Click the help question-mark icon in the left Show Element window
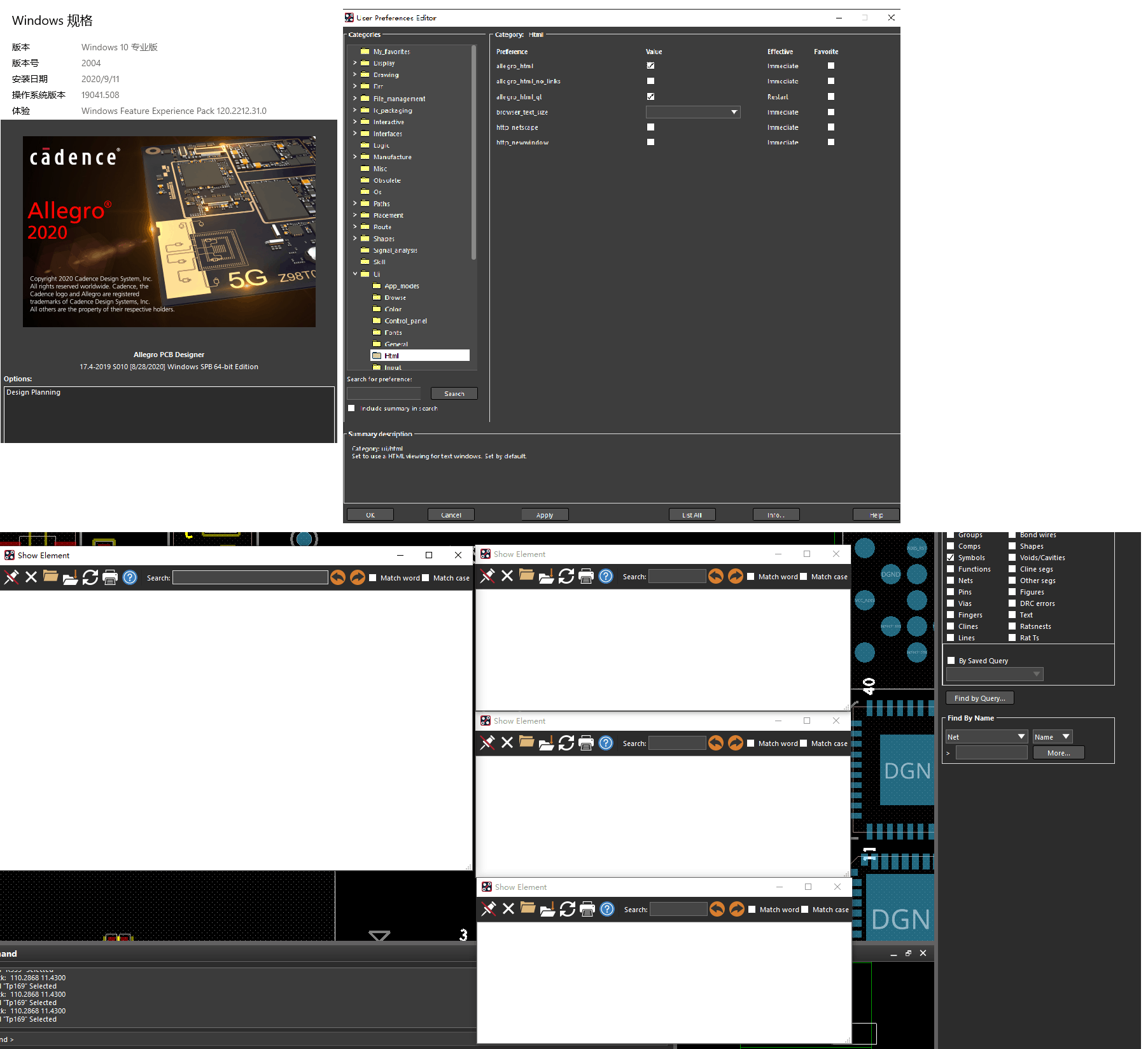1148x1049 pixels. pos(130,577)
